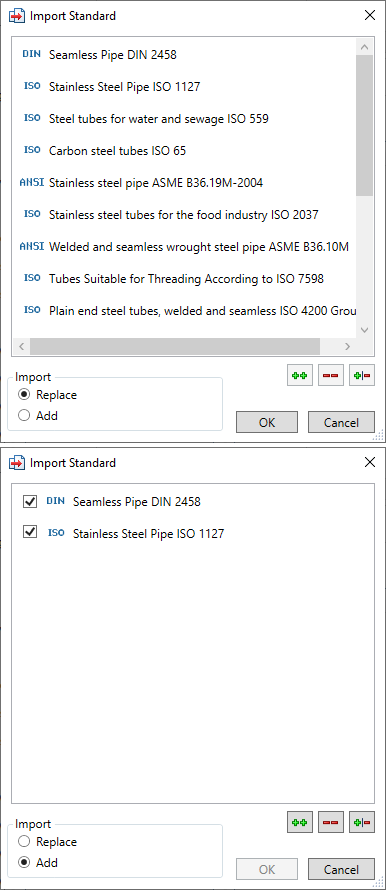Select Carbon steel tubes ISO 65 entry

(x=117, y=150)
